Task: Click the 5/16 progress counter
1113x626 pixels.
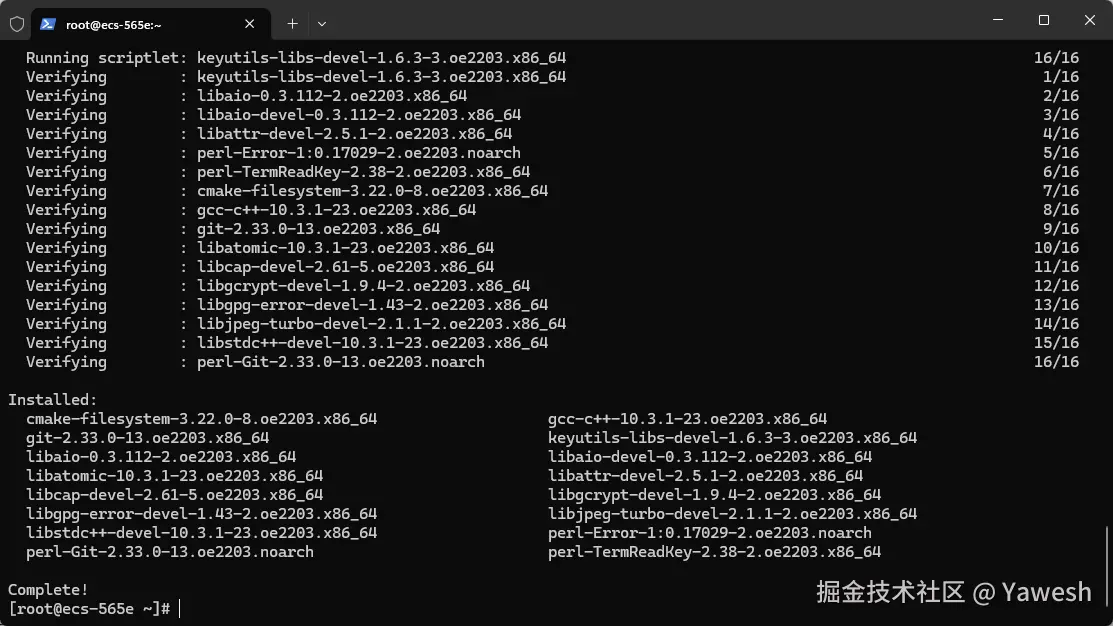Action: point(1060,153)
